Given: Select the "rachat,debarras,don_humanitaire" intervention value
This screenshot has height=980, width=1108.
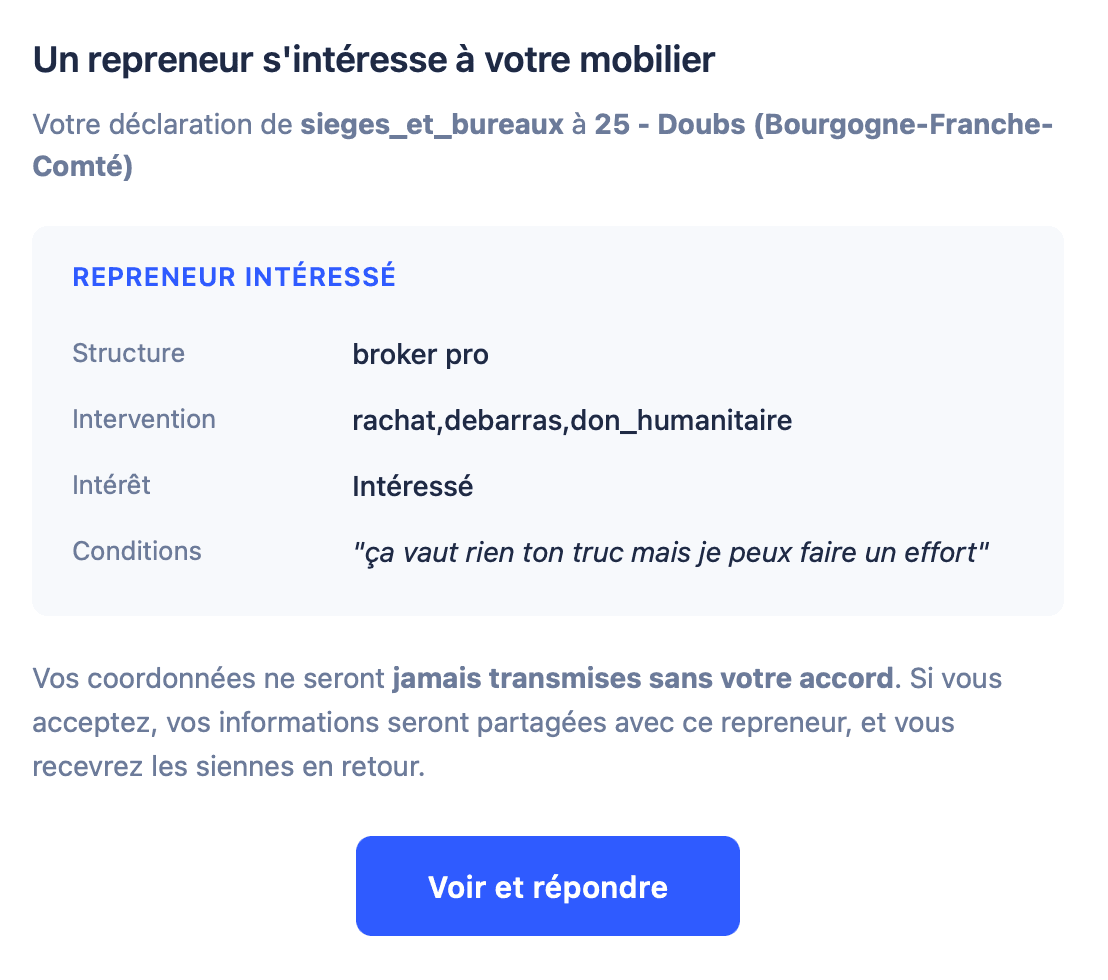Looking at the screenshot, I should tap(572, 420).
